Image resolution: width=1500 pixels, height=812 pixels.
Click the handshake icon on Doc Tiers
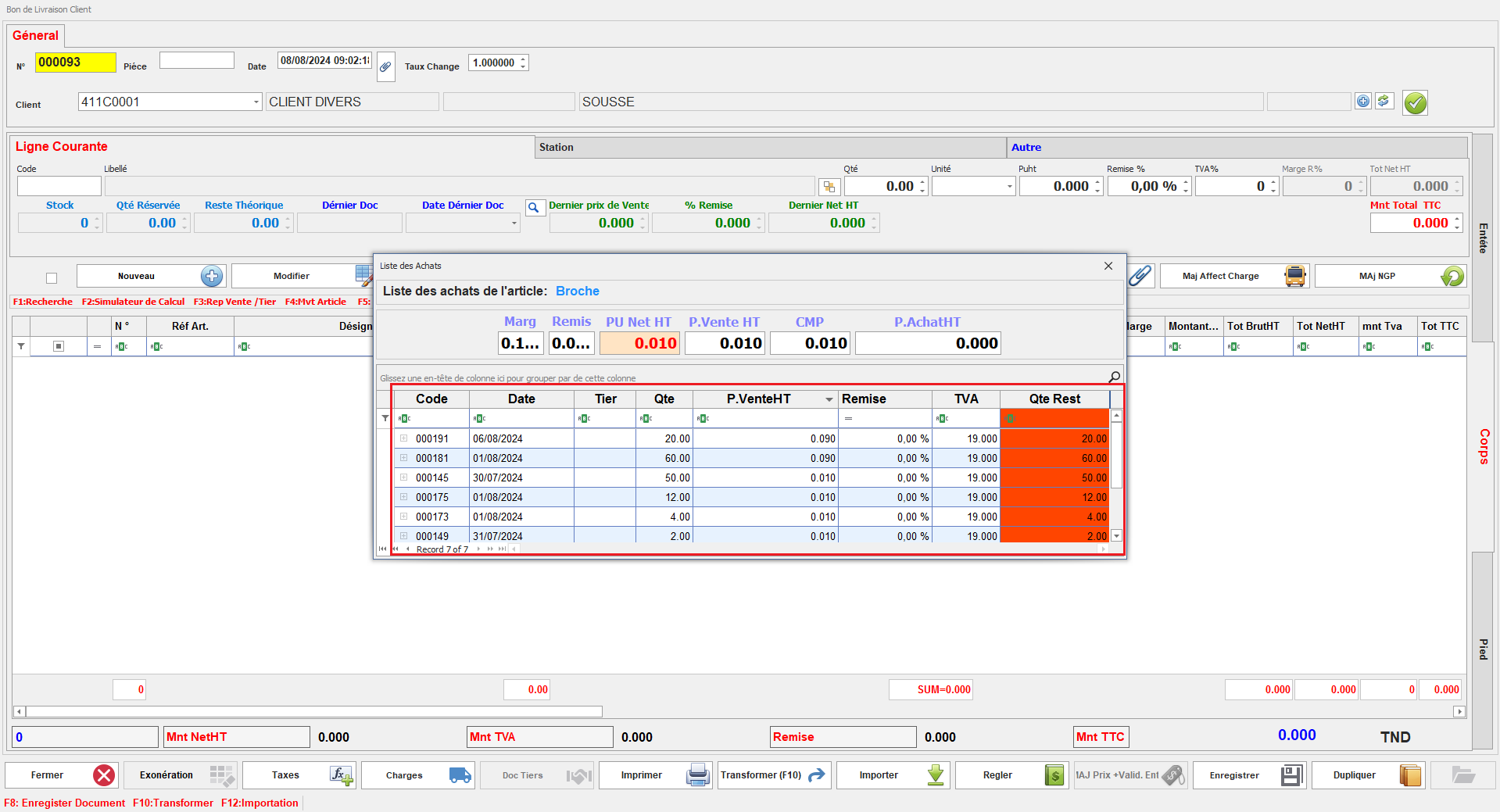click(579, 775)
